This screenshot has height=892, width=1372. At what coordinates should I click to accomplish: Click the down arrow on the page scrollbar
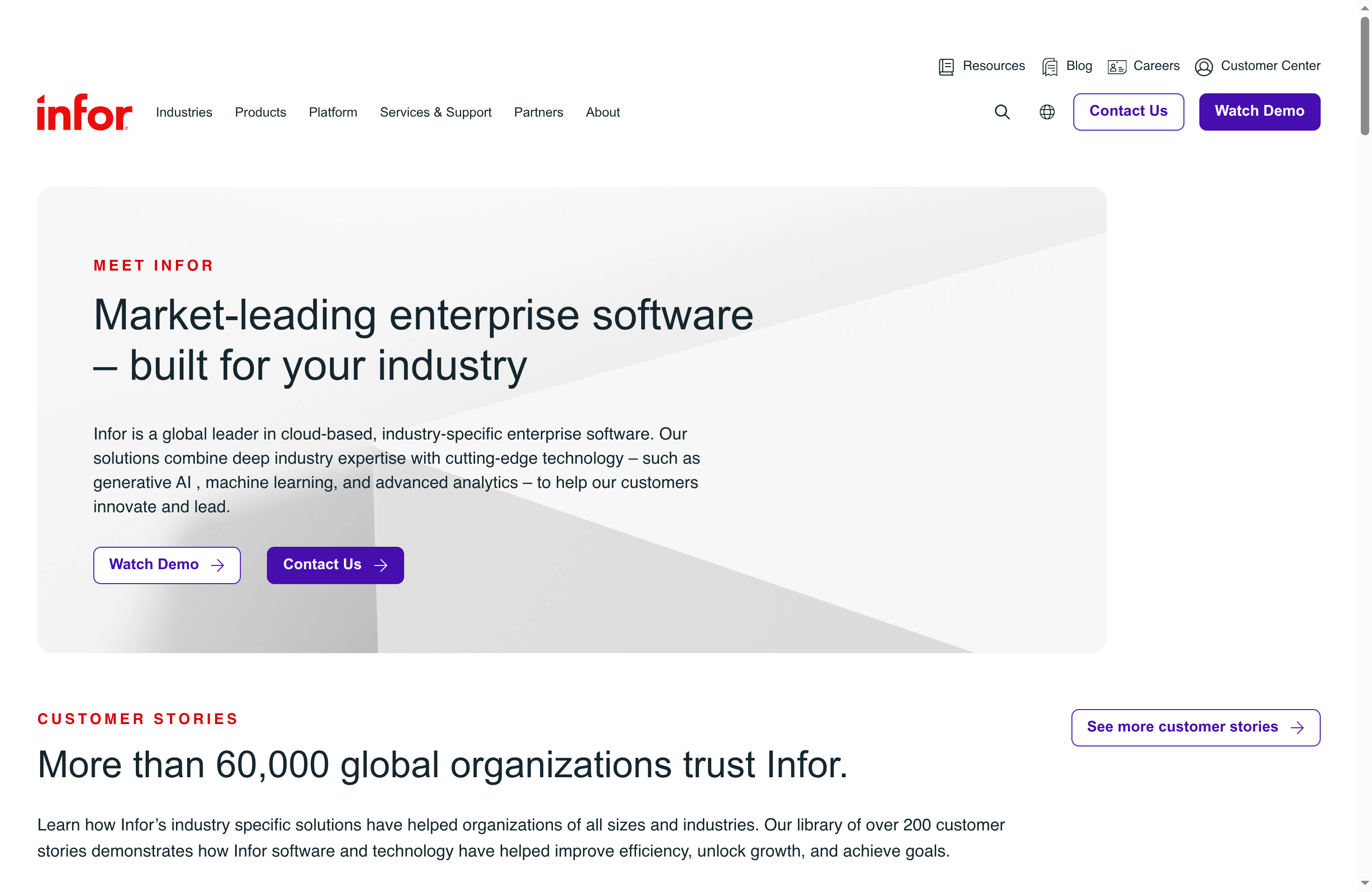[1365, 883]
